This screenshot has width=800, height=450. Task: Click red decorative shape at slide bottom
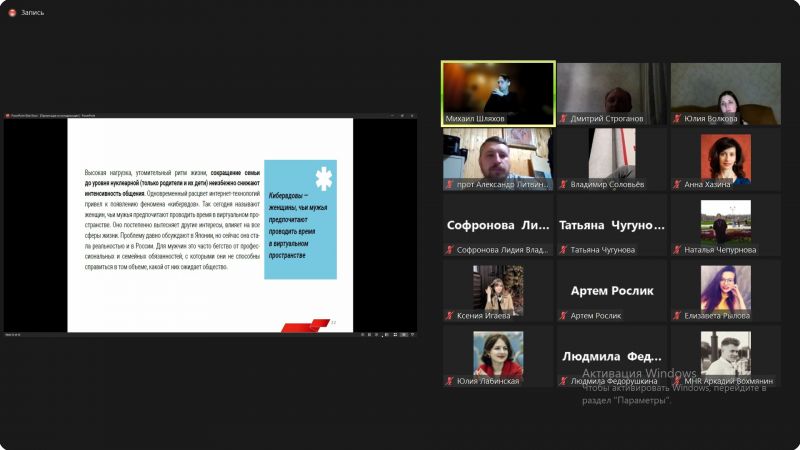pyautogui.click(x=306, y=326)
